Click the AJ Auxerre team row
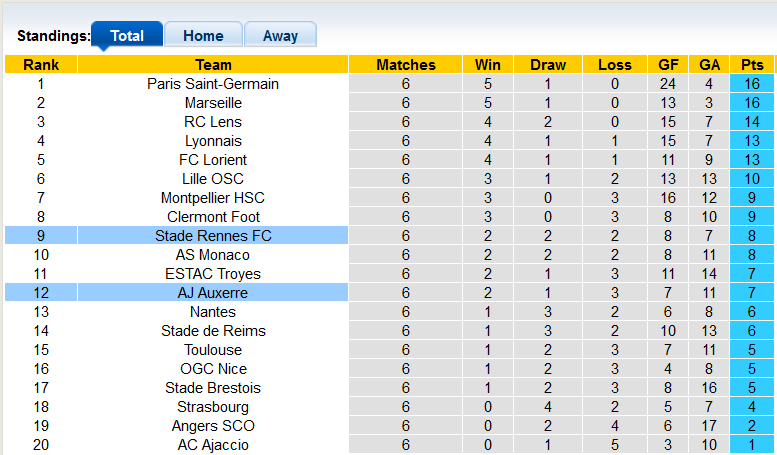 (213, 293)
